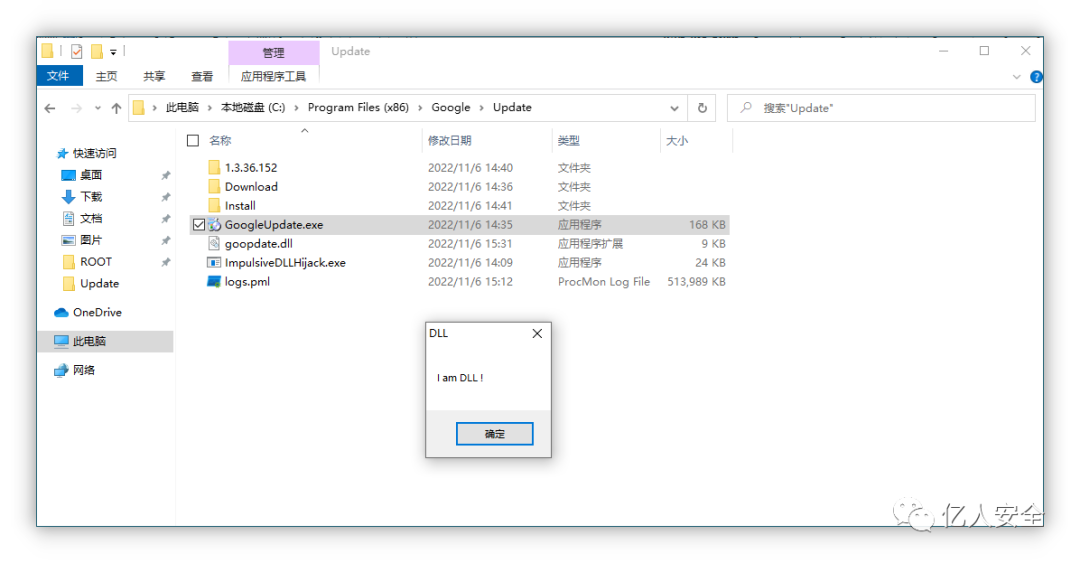The width and height of the screenshot is (1080, 563).
Task: Click the ImpulsiveDLLHijack.exe file icon
Action: coord(214,263)
